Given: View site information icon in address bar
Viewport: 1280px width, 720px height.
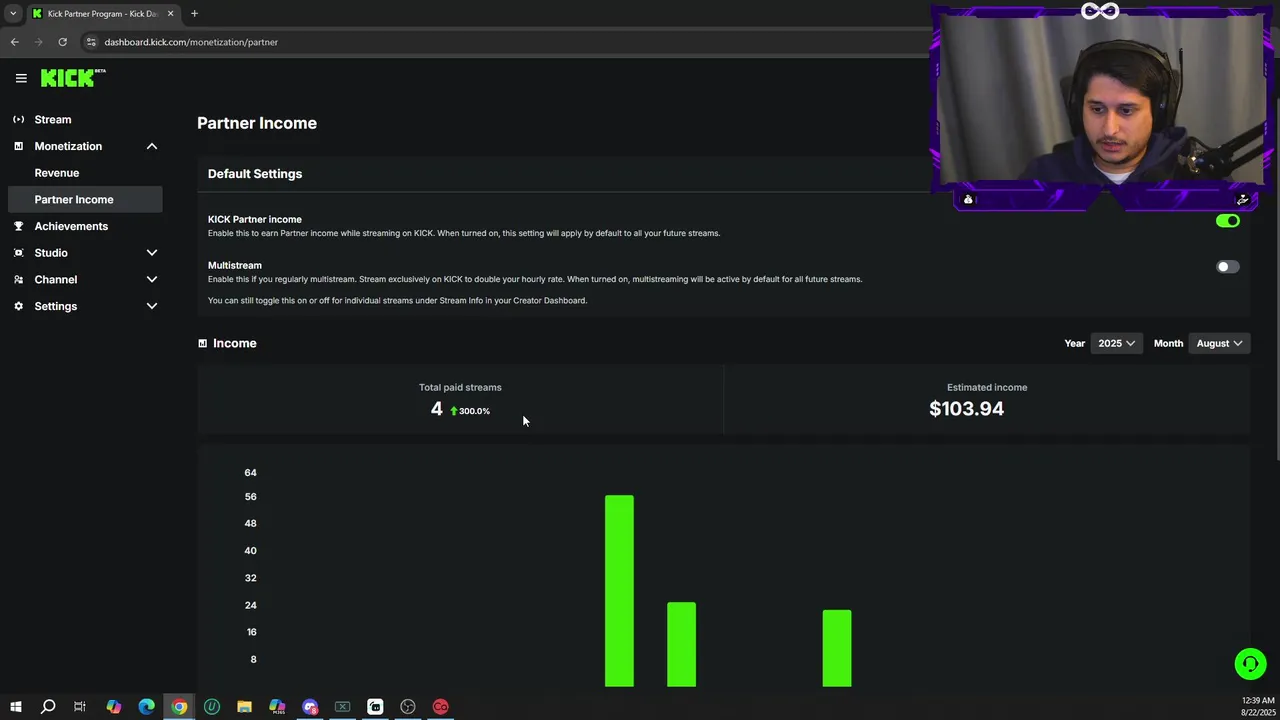Looking at the screenshot, I should coord(90,42).
